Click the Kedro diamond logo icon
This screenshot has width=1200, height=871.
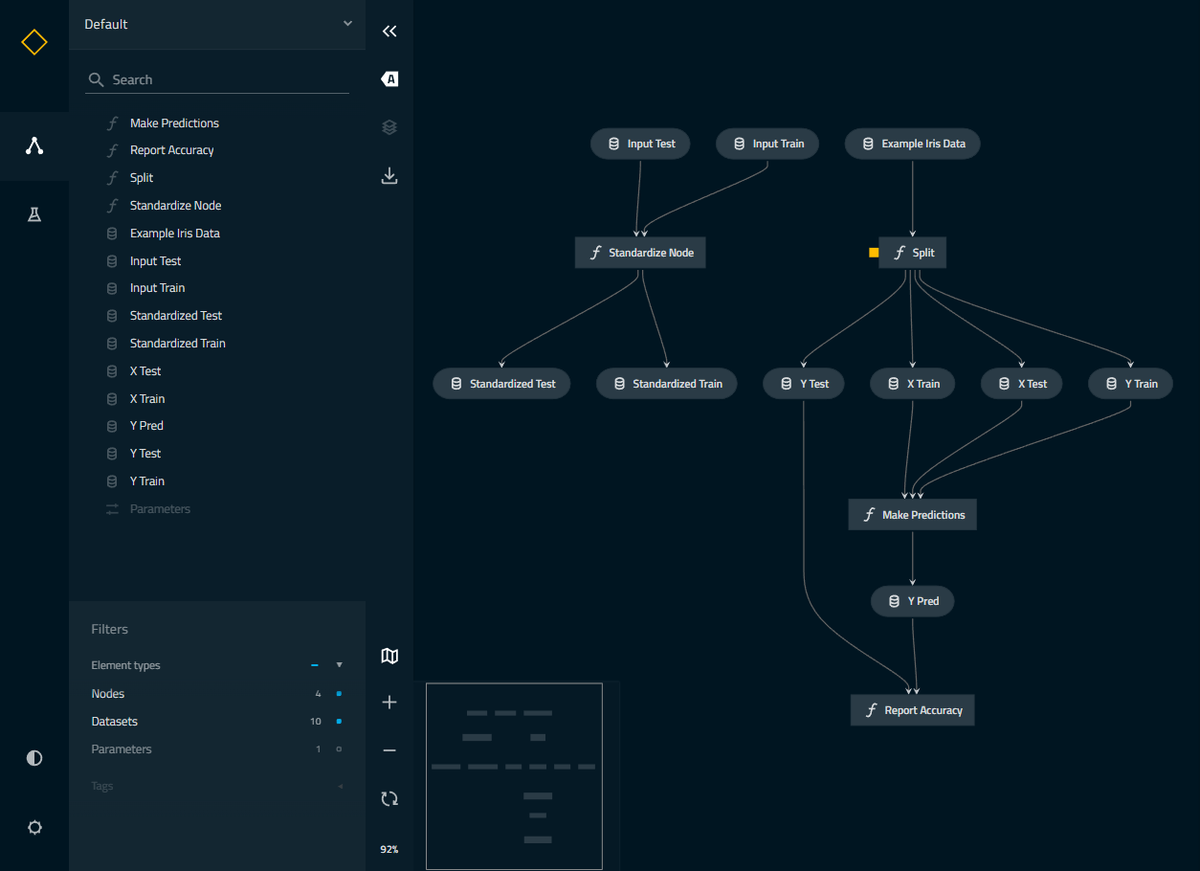[34, 42]
